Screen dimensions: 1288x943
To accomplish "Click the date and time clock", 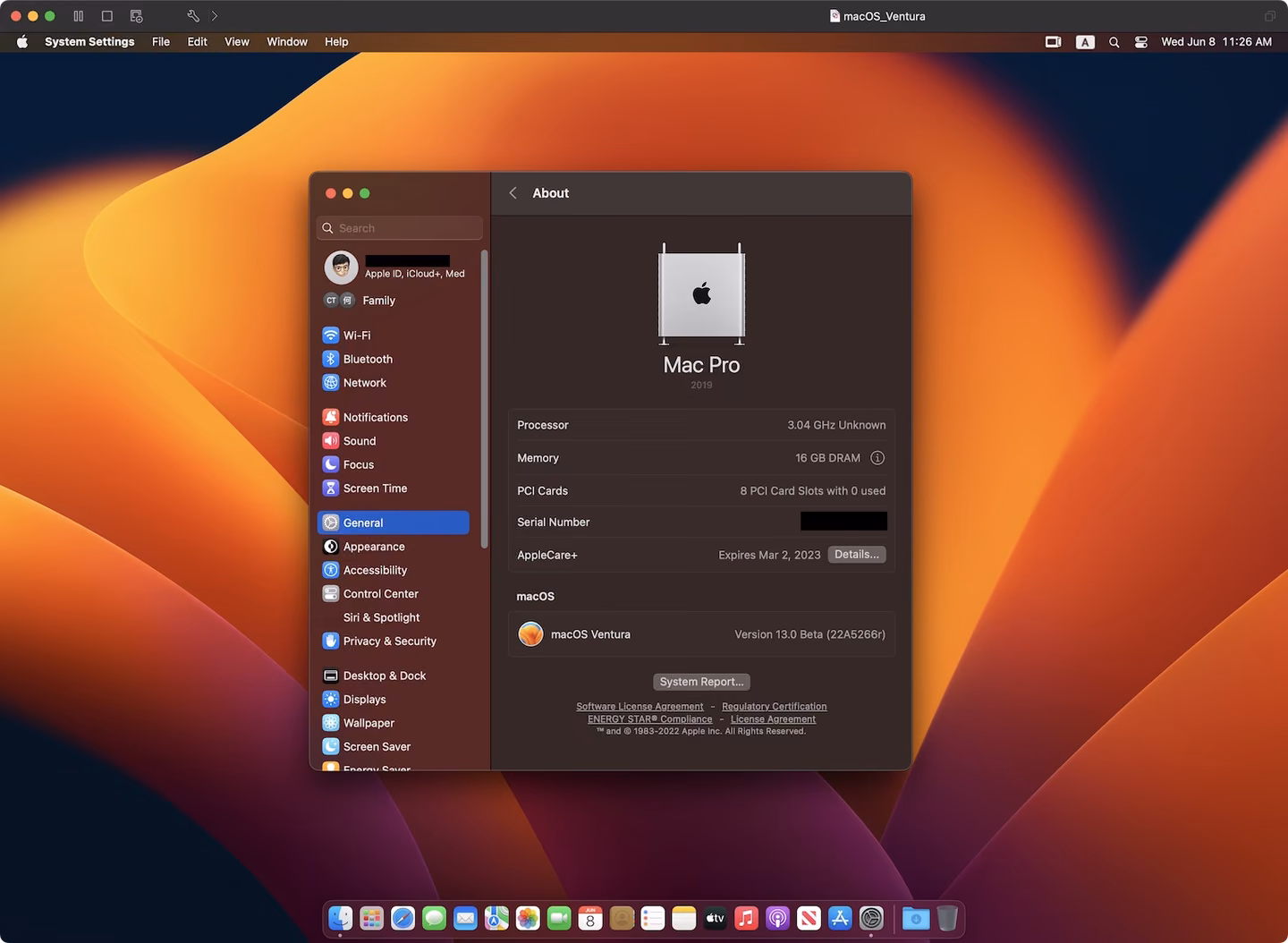I will pos(1216,42).
